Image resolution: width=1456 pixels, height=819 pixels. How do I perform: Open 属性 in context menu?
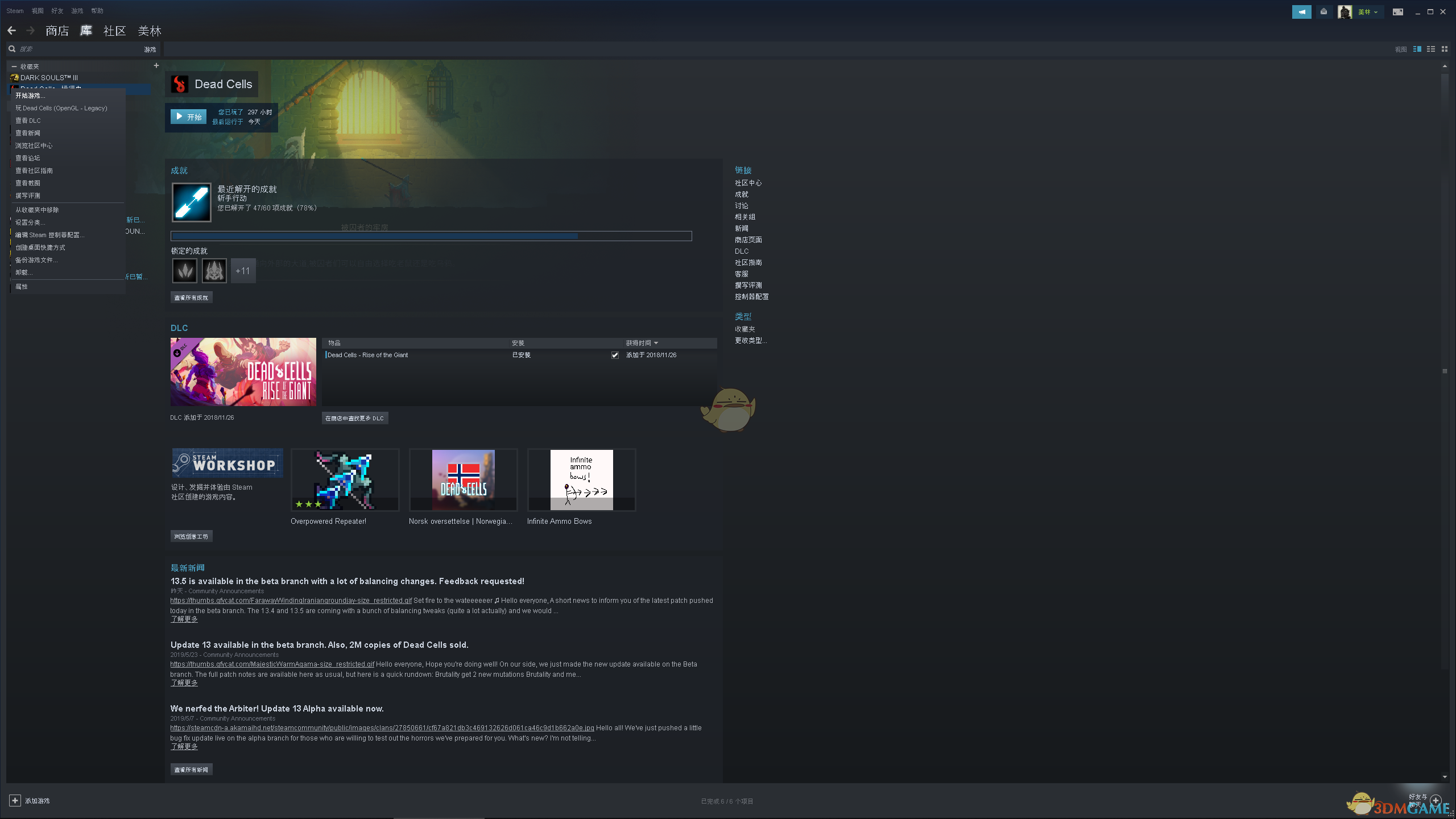coord(22,287)
